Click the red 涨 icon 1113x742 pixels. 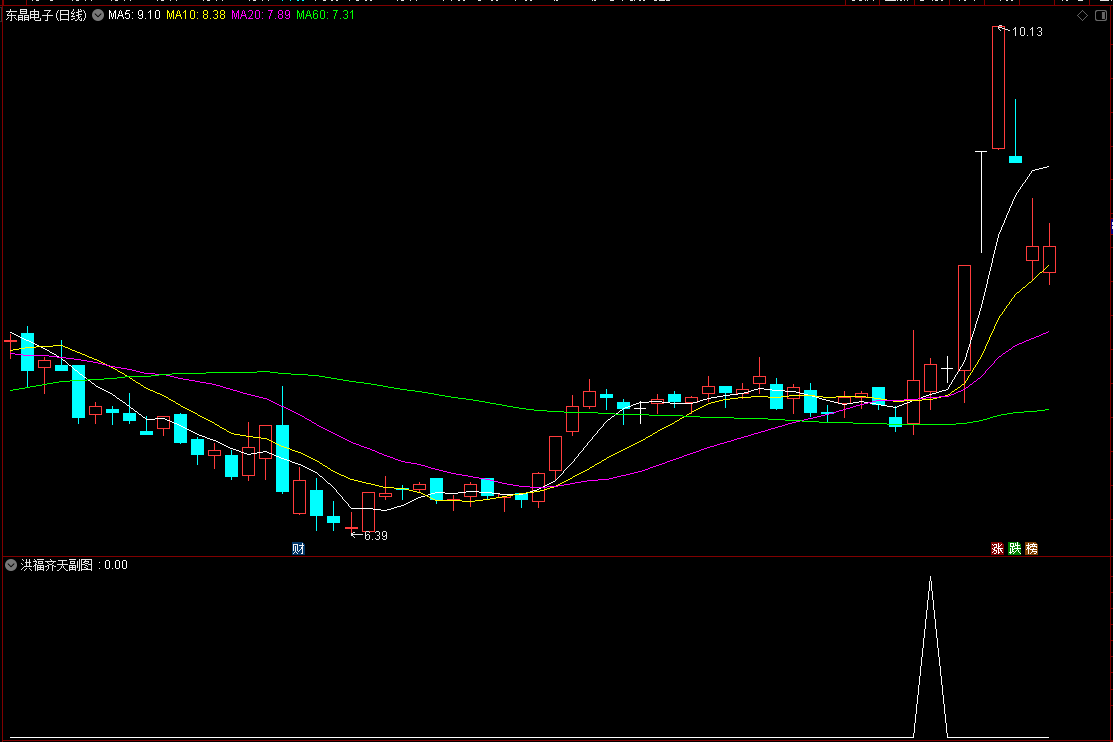coord(997,549)
